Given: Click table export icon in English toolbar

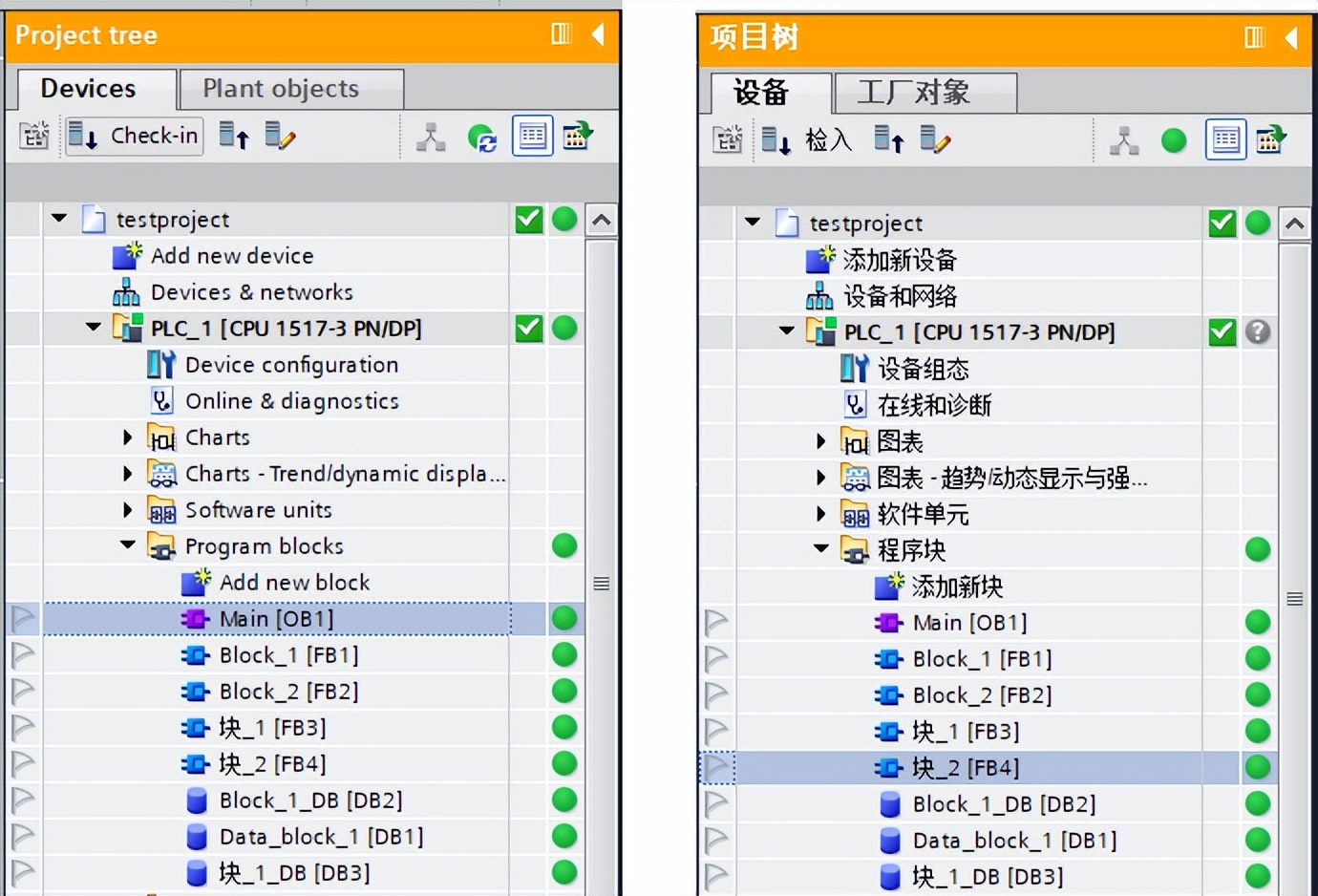Looking at the screenshot, I should pyautogui.click(x=578, y=136).
